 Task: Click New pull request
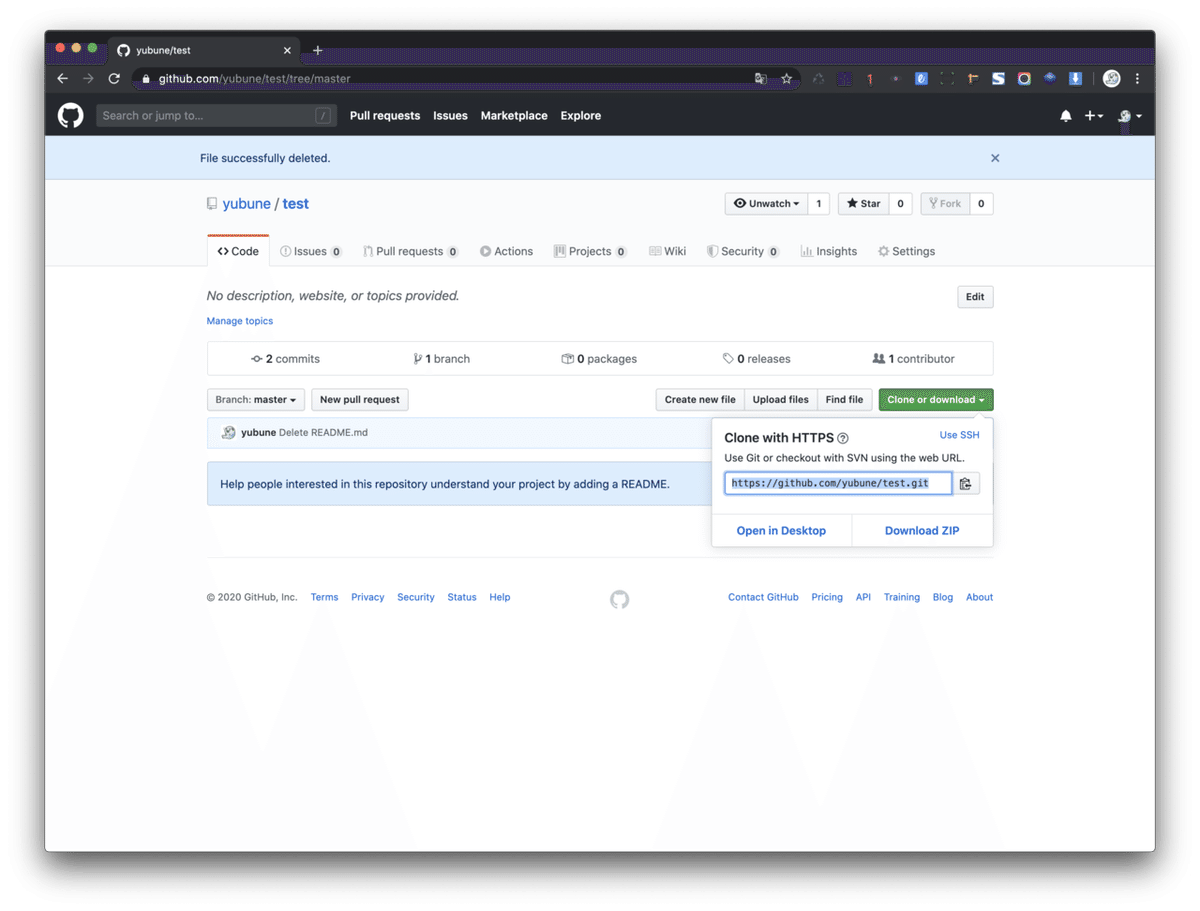click(x=360, y=400)
